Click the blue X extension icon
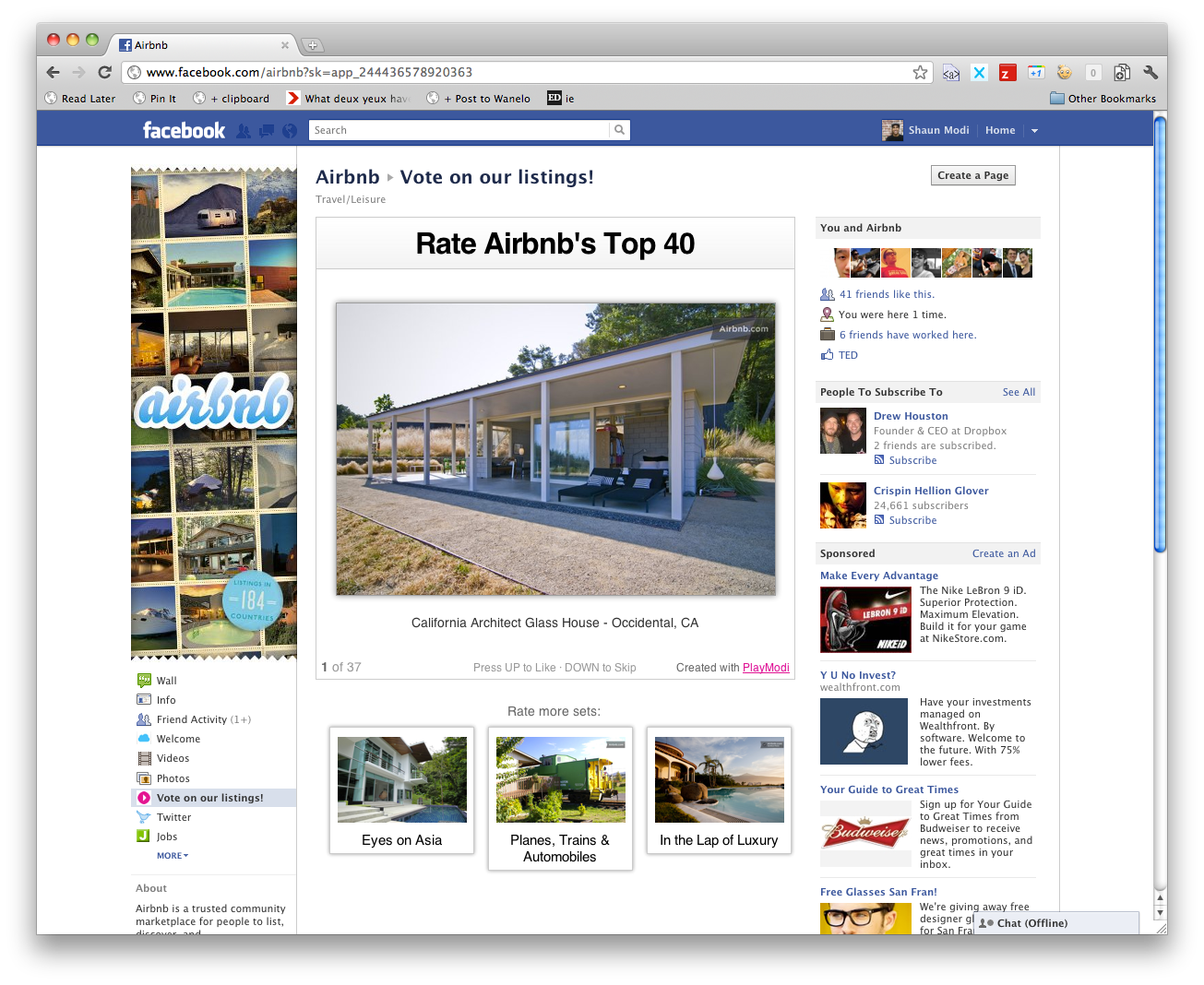Viewport: 1204px width, 985px height. click(x=980, y=73)
